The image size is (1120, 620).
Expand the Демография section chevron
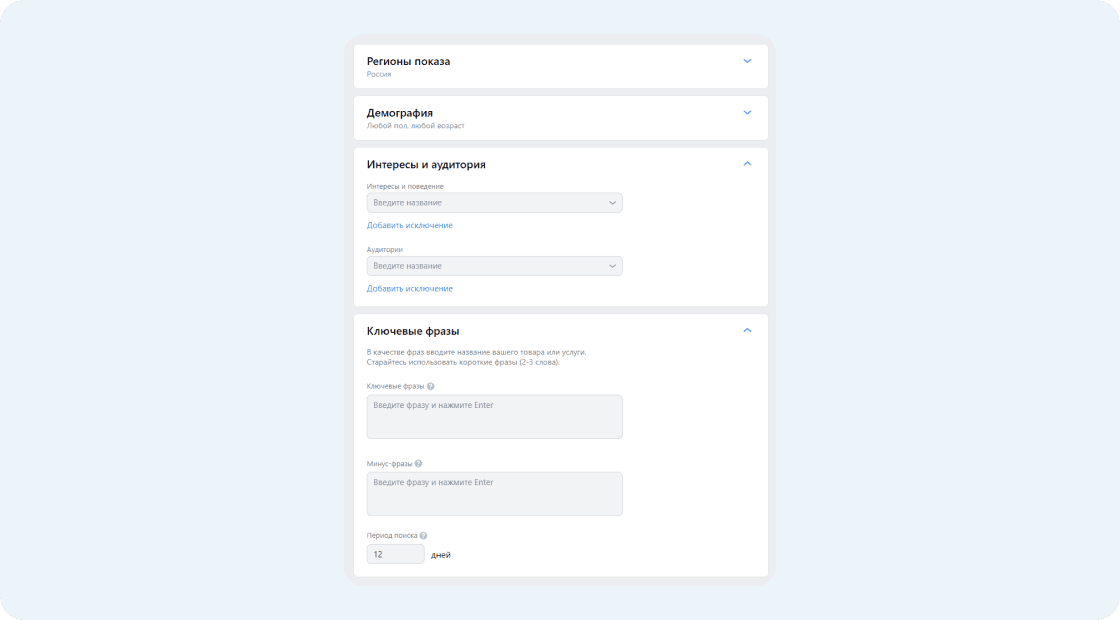[x=747, y=113]
